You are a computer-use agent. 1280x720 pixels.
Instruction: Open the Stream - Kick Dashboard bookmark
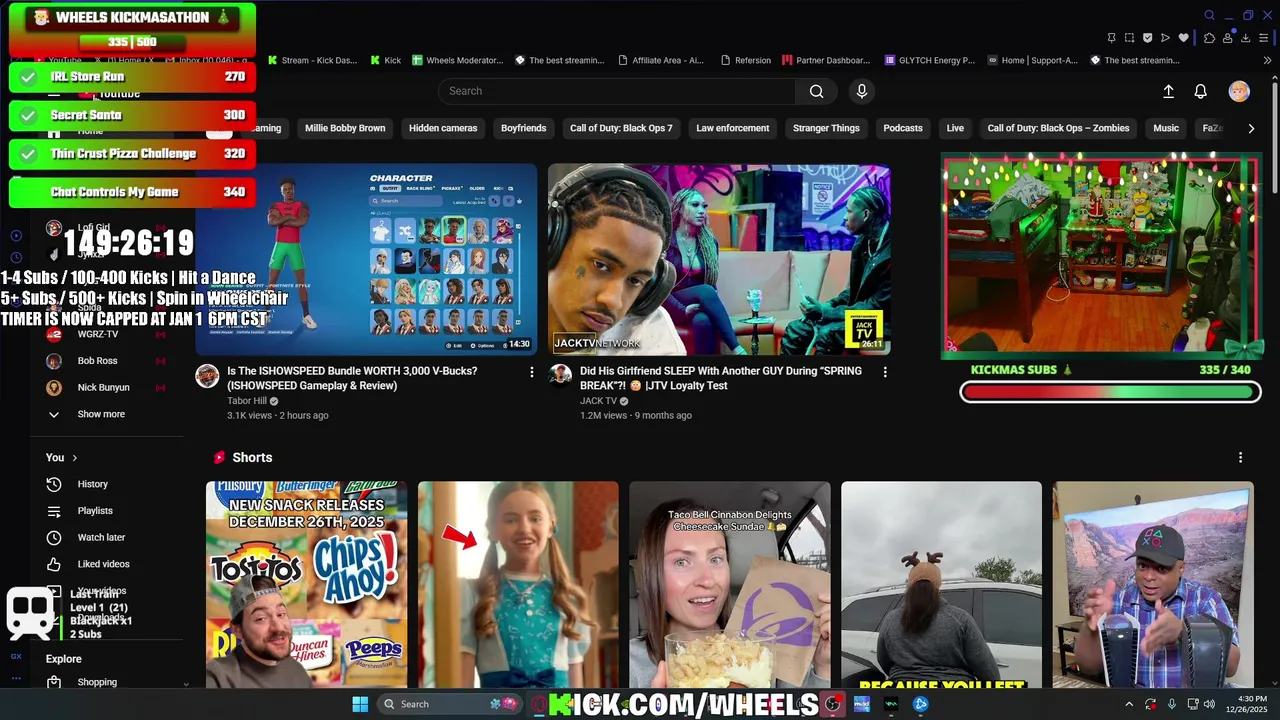point(312,60)
